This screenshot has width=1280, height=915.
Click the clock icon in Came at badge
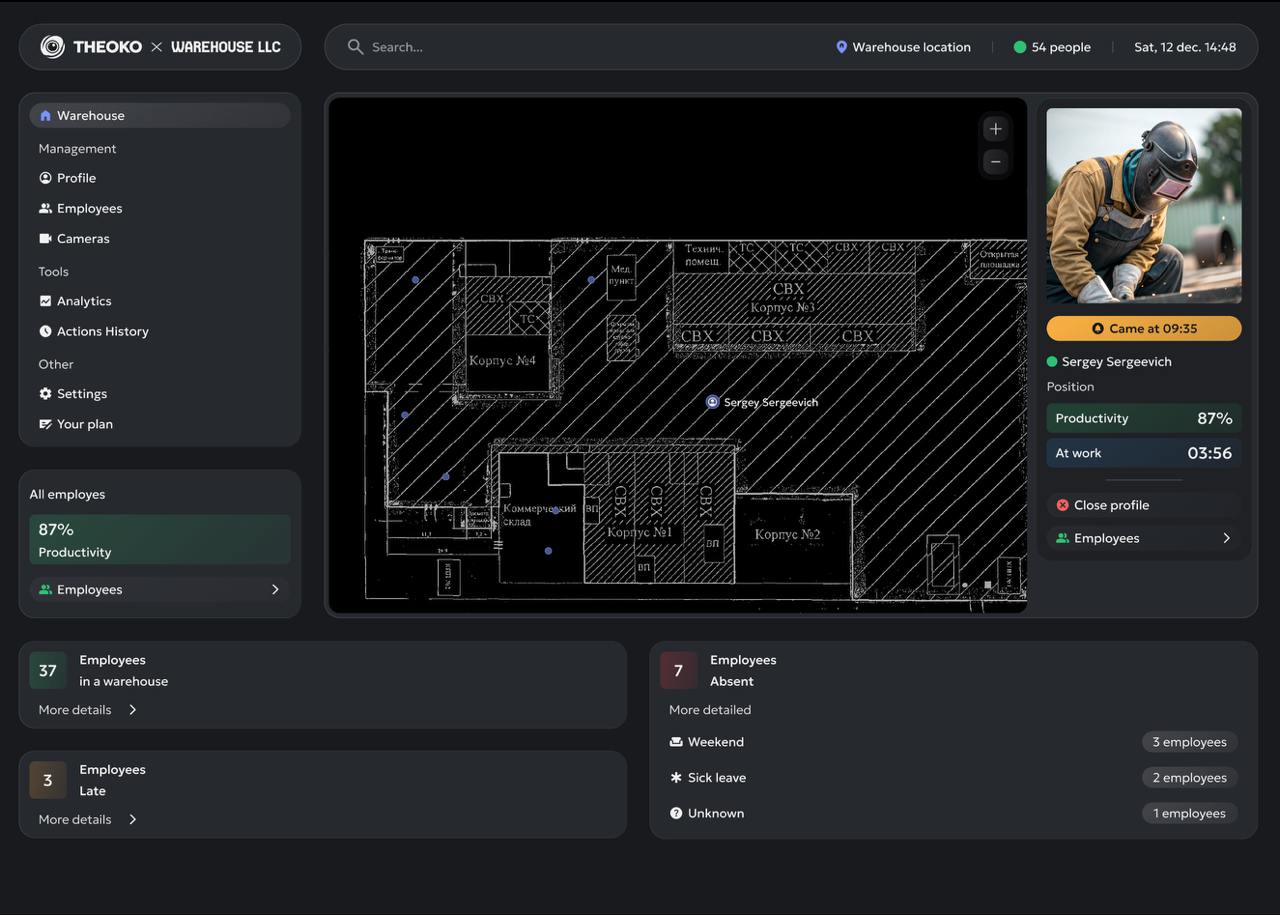point(1098,328)
